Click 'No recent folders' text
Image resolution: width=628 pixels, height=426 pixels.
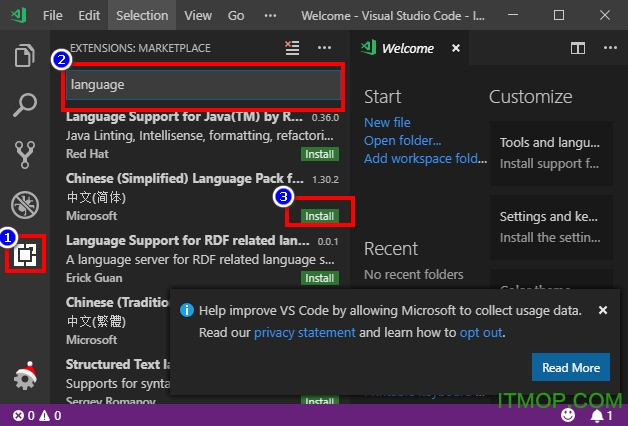414,274
